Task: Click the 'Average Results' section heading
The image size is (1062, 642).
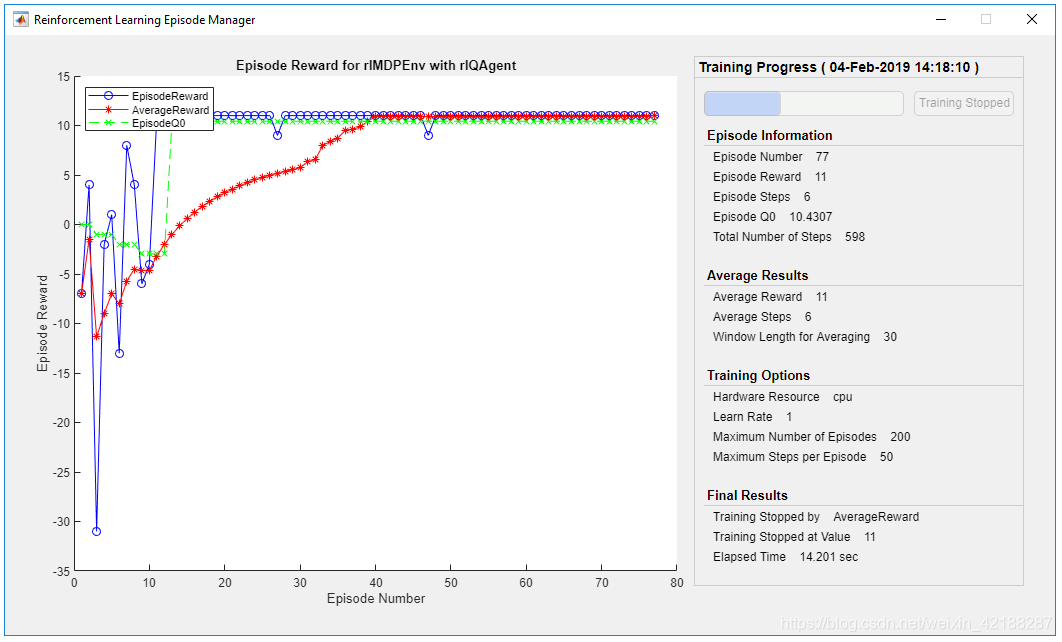Action: [x=757, y=276]
